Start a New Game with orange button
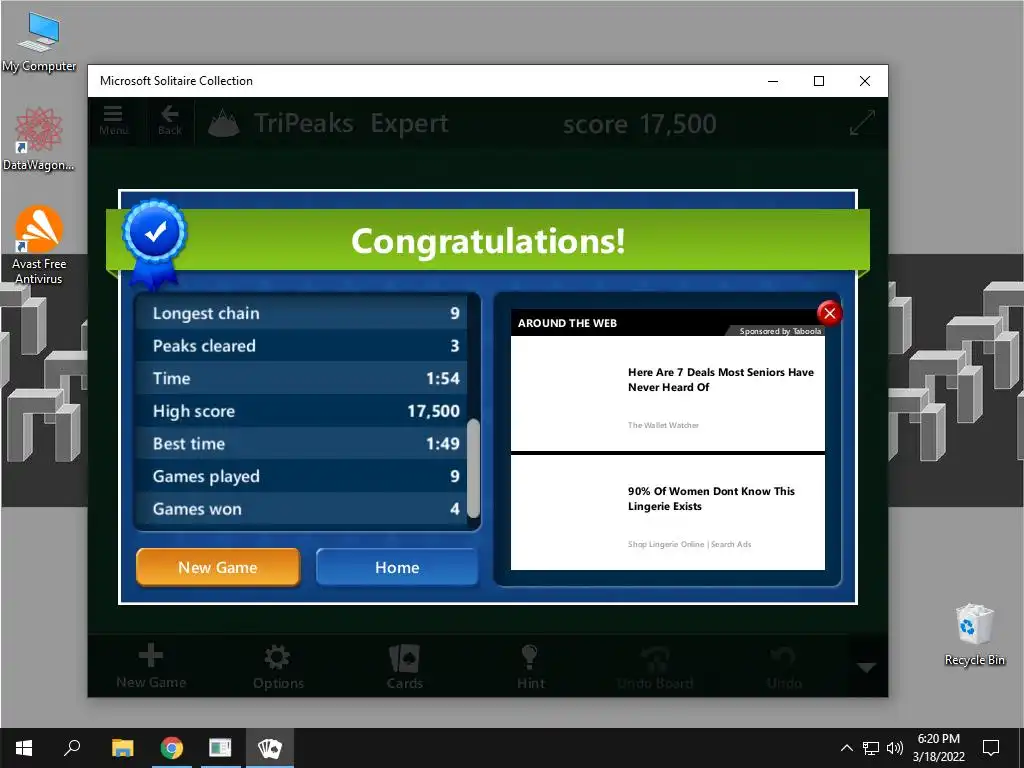Image resolution: width=1024 pixels, height=768 pixels. pyautogui.click(x=218, y=567)
